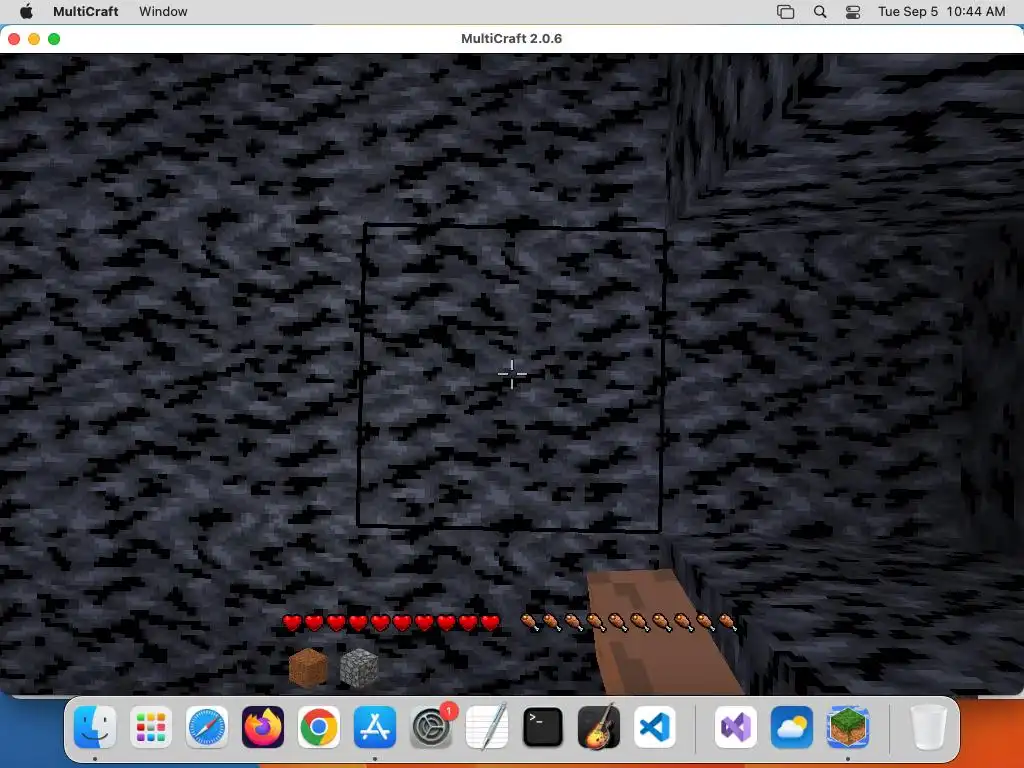The width and height of the screenshot is (1024, 768).
Task: Open TextEdit from the Dock
Action: [487, 727]
